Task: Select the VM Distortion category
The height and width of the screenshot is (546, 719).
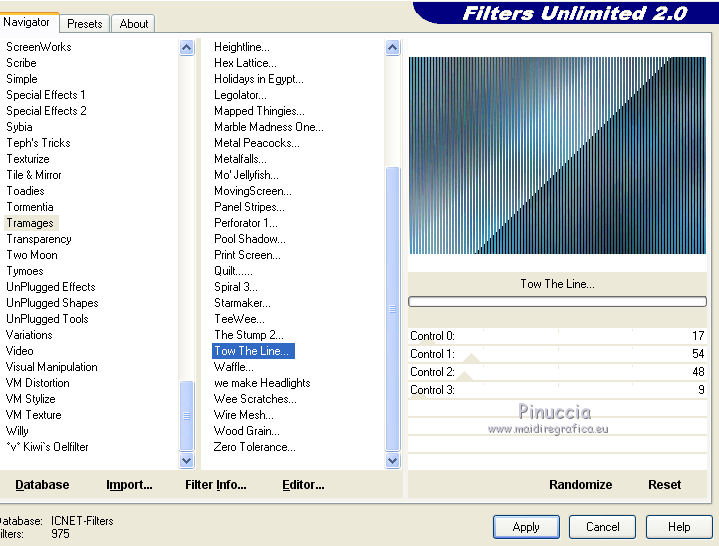Action: pyautogui.click(x=38, y=383)
